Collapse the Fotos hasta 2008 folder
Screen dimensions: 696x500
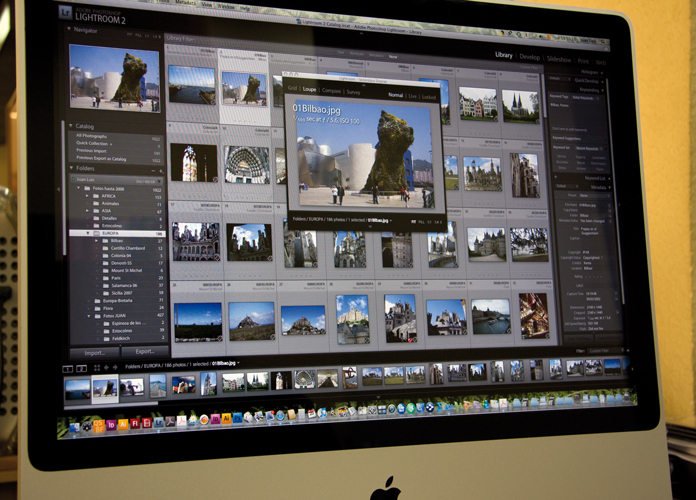79,188
